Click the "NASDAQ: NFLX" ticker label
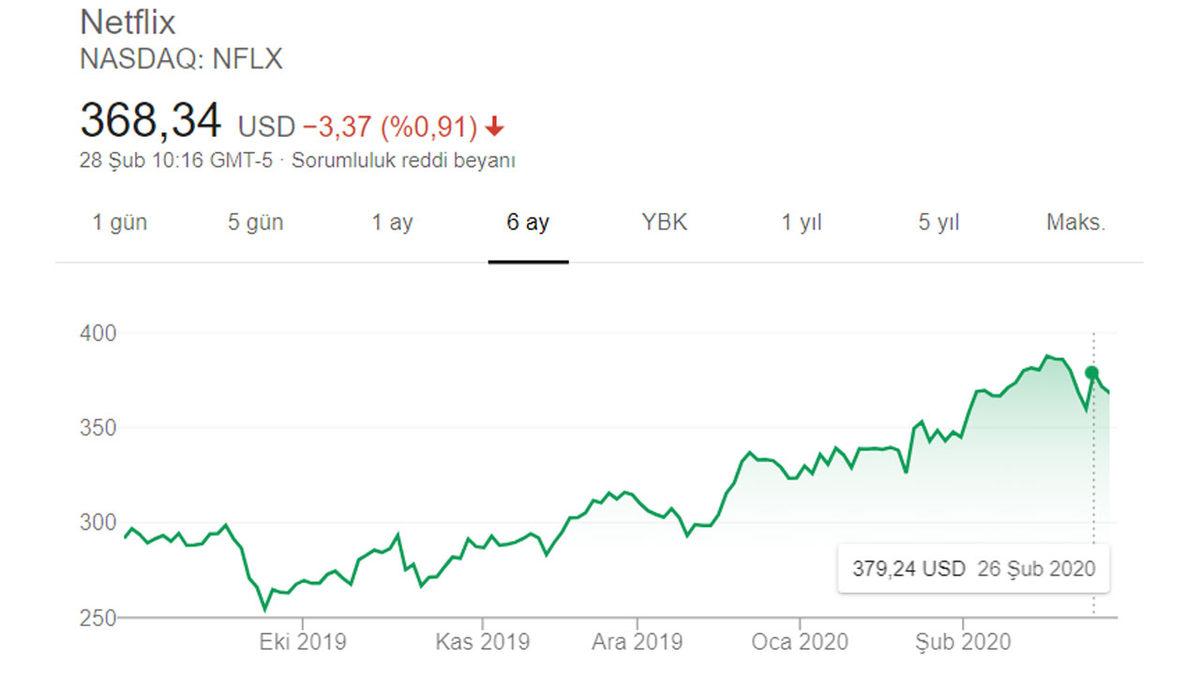This screenshot has height=675, width=1200. 181,59
